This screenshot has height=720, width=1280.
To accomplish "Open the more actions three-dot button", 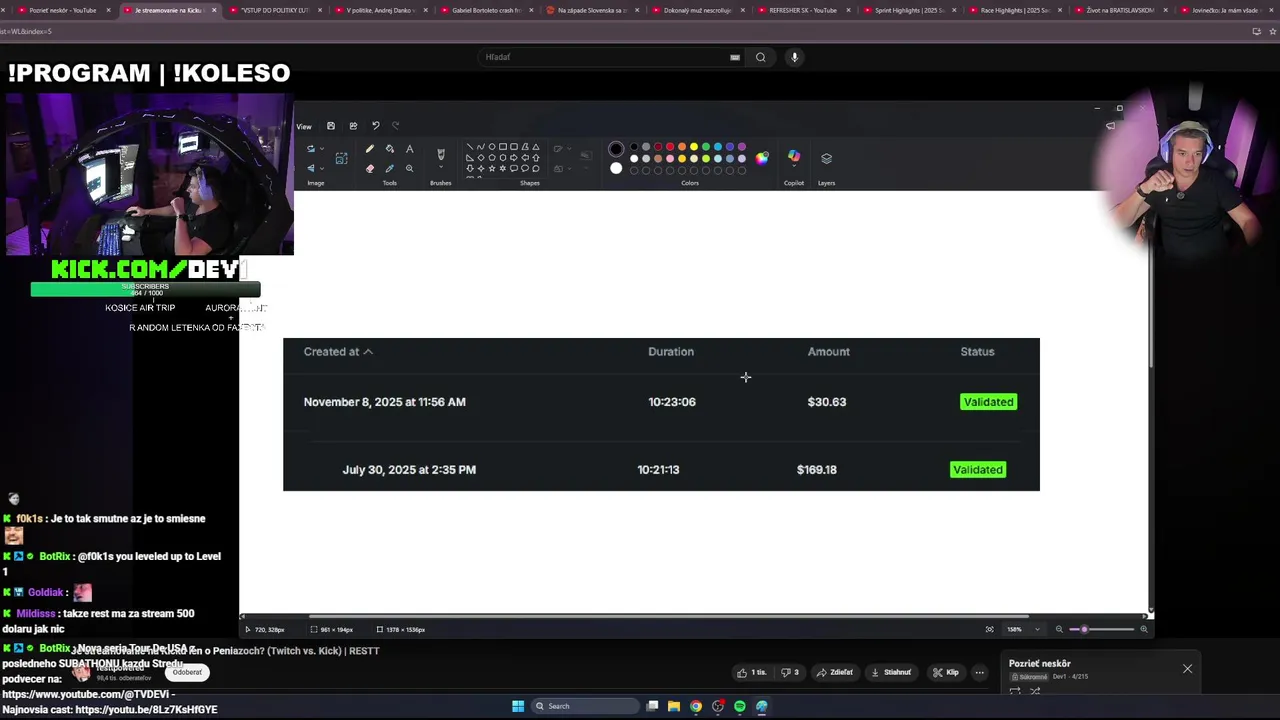I will (x=980, y=672).
